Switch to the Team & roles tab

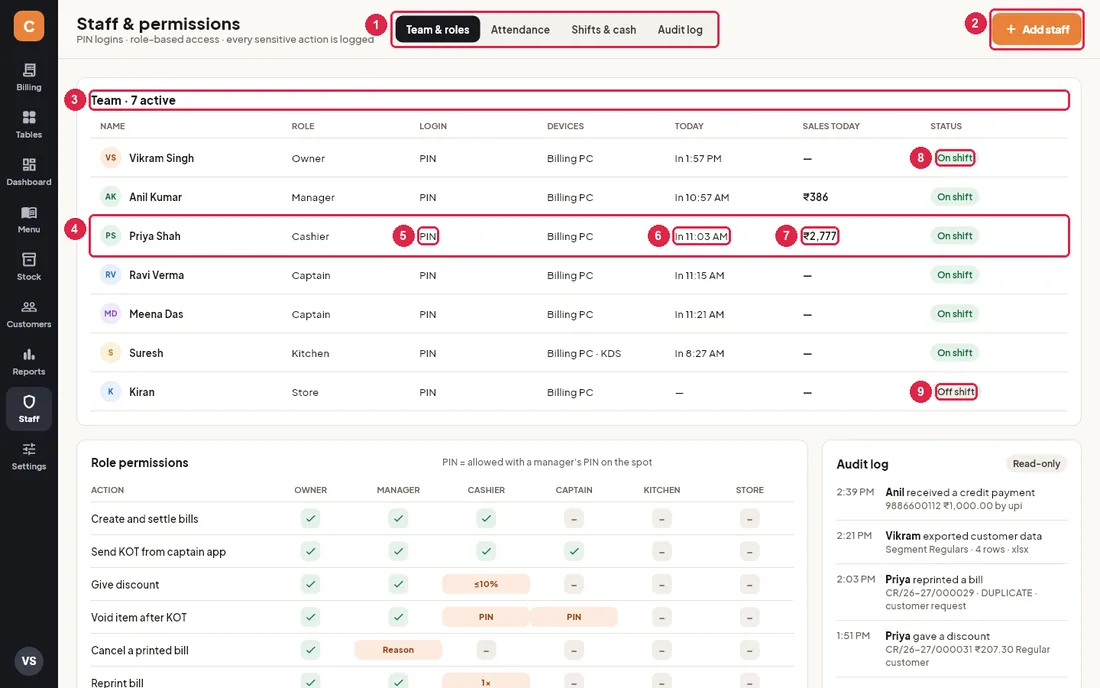(438, 29)
